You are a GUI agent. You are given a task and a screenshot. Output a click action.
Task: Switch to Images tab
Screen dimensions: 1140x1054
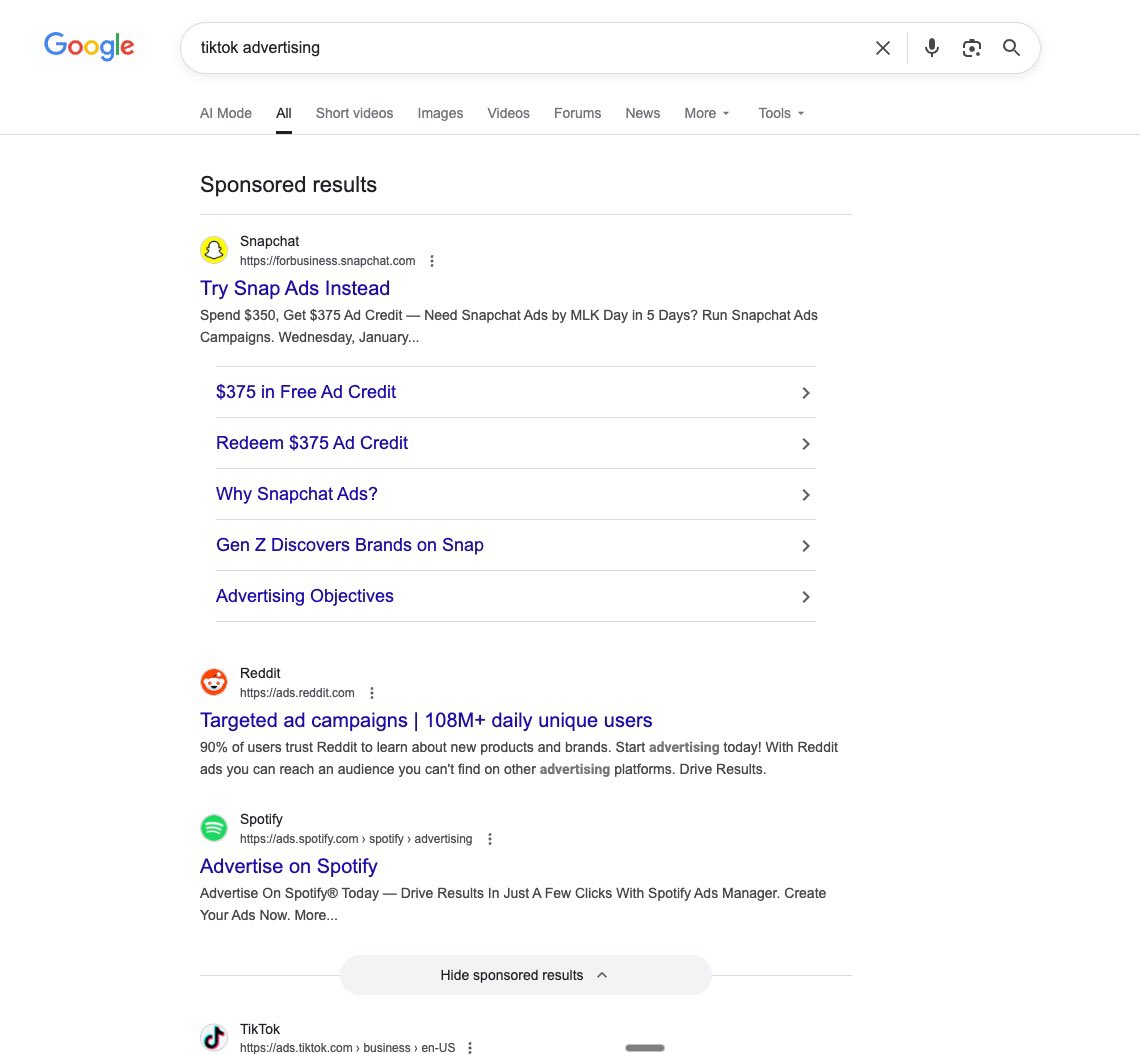coord(440,113)
